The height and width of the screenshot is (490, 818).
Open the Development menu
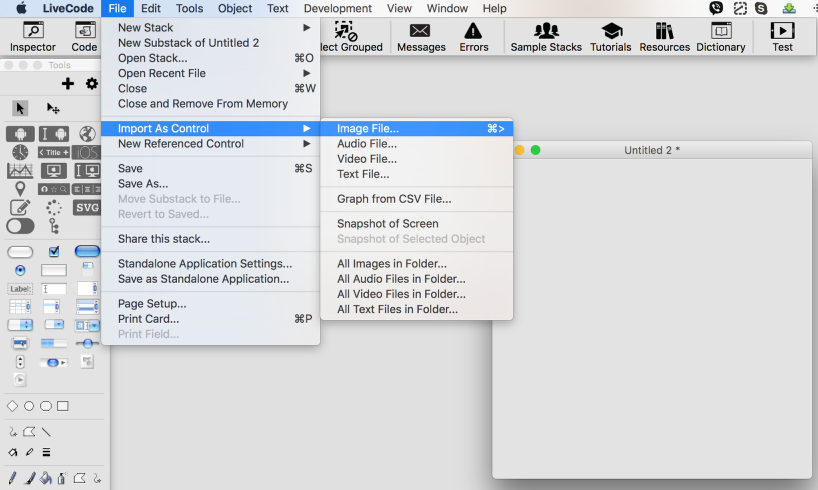pos(338,8)
